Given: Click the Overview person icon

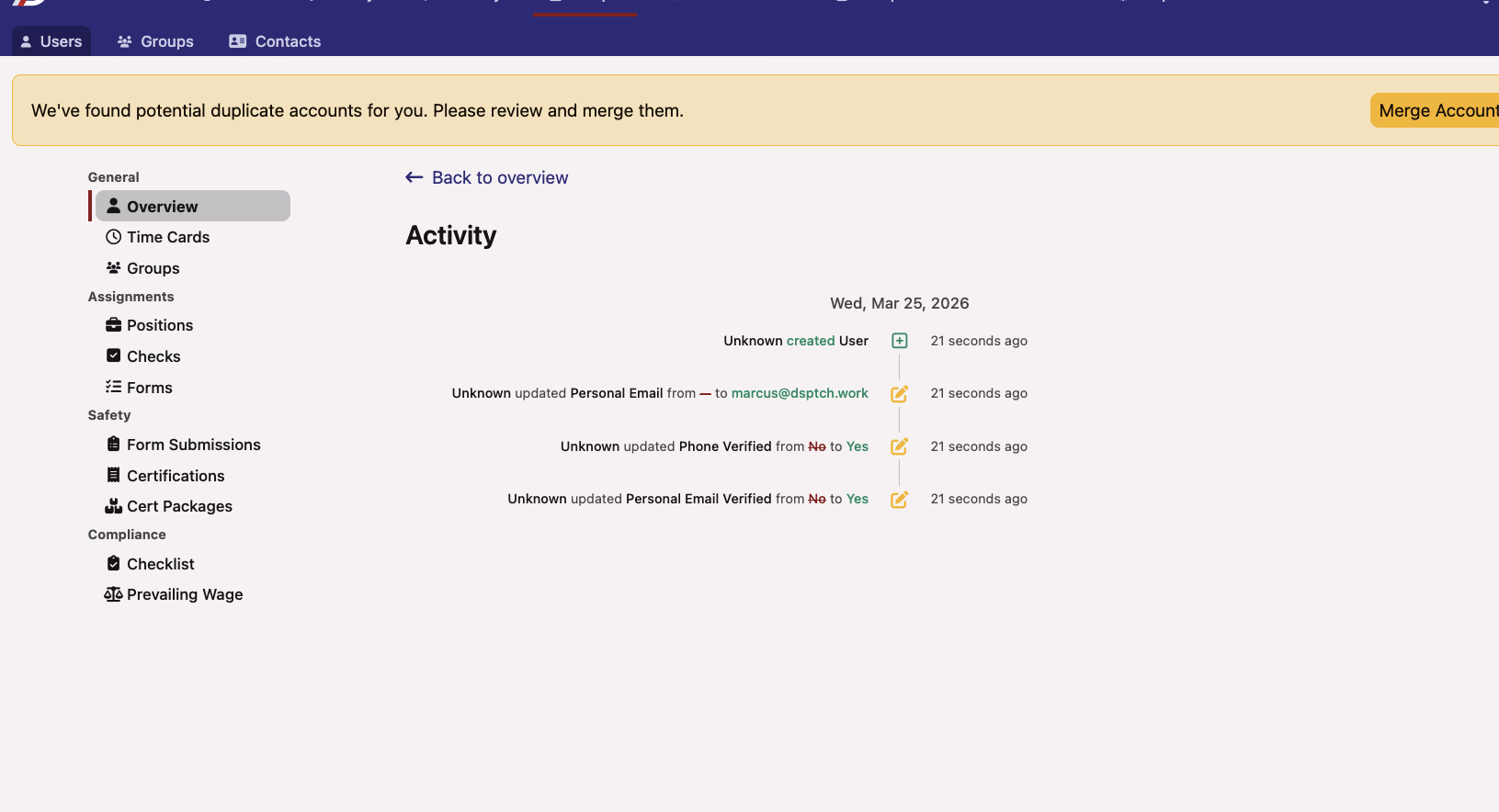Looking at the screenshot, I should point(114,206).
